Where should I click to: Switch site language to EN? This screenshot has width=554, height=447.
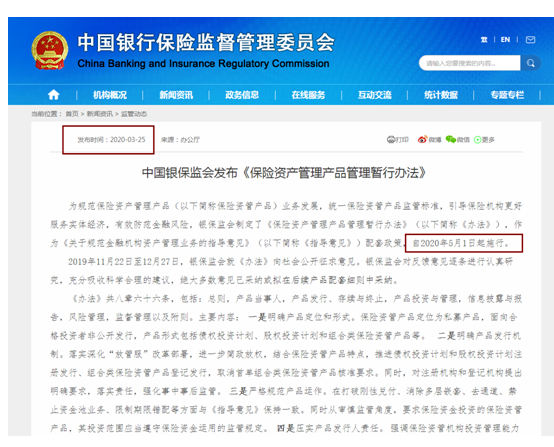[x=505, y=40]
